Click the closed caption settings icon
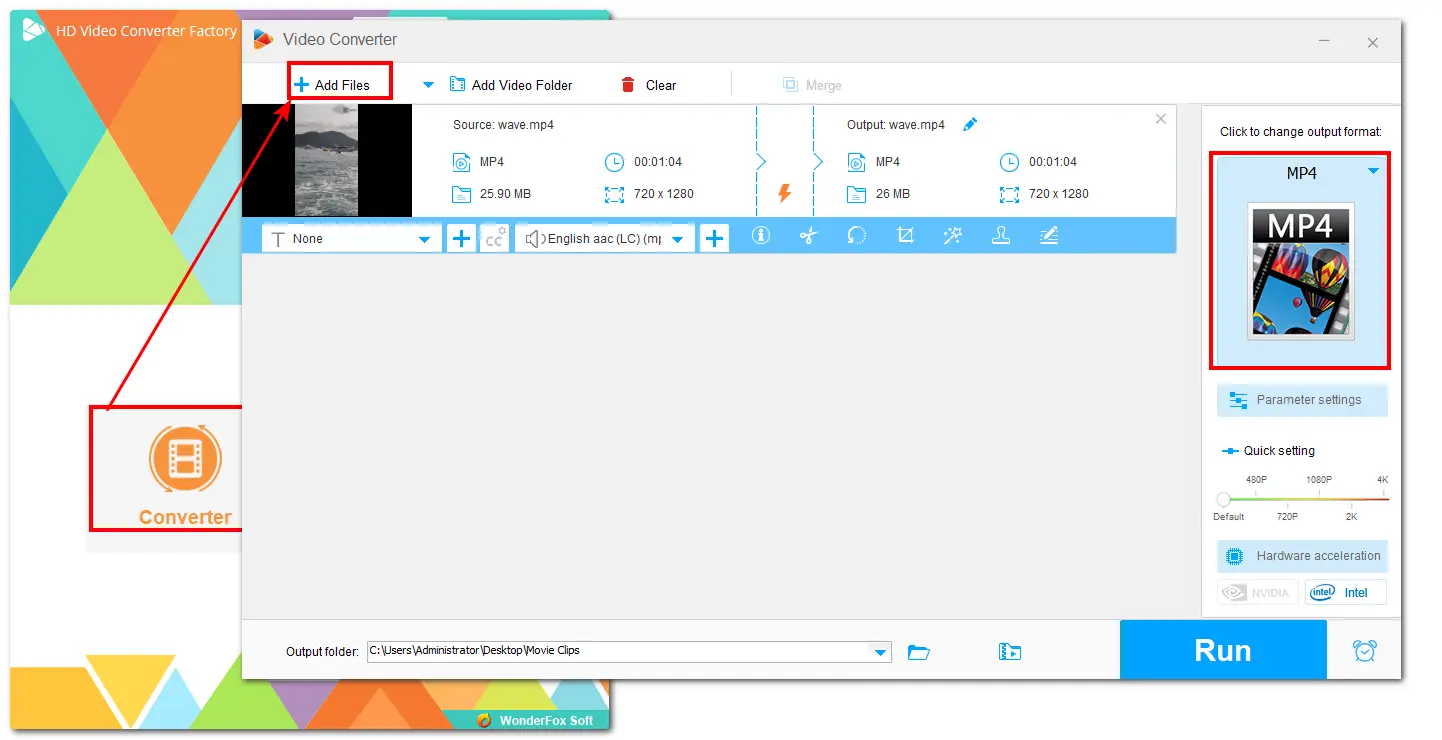 pos(495,239)
